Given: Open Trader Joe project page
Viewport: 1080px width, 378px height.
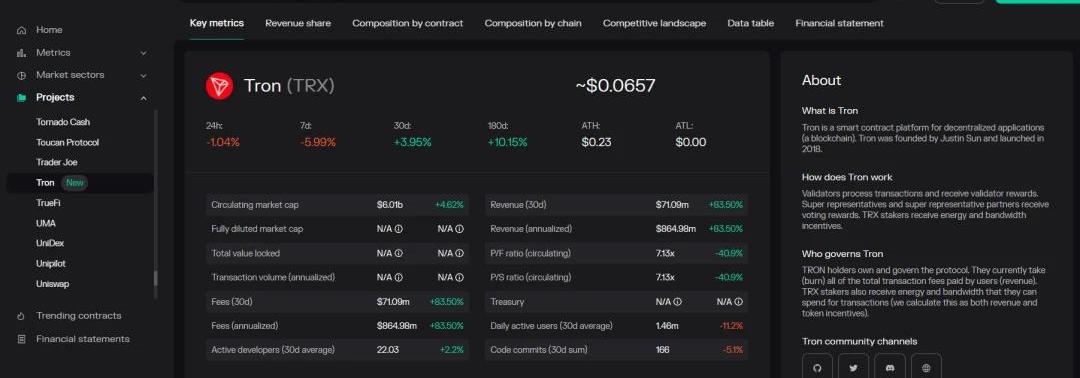Looking at the screenshot, I should [56, 162].
